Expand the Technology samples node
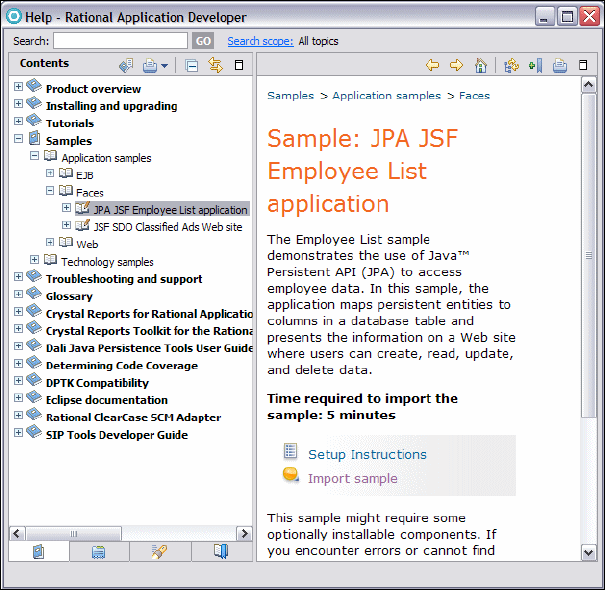The height and width of the screenshot is (590, 605). point(34,259)
